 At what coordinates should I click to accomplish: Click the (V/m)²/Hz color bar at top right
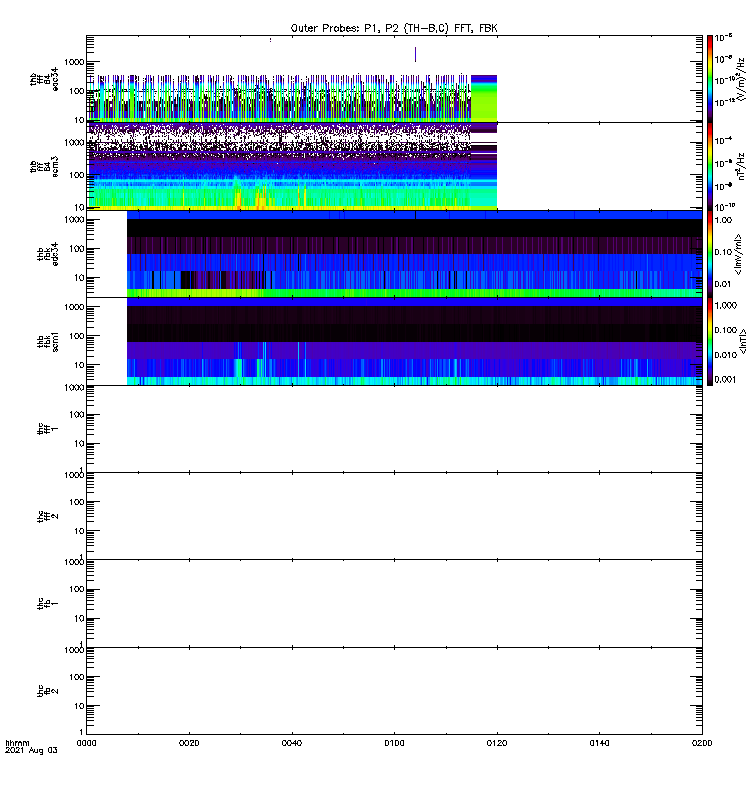click(x=710, y=79)
